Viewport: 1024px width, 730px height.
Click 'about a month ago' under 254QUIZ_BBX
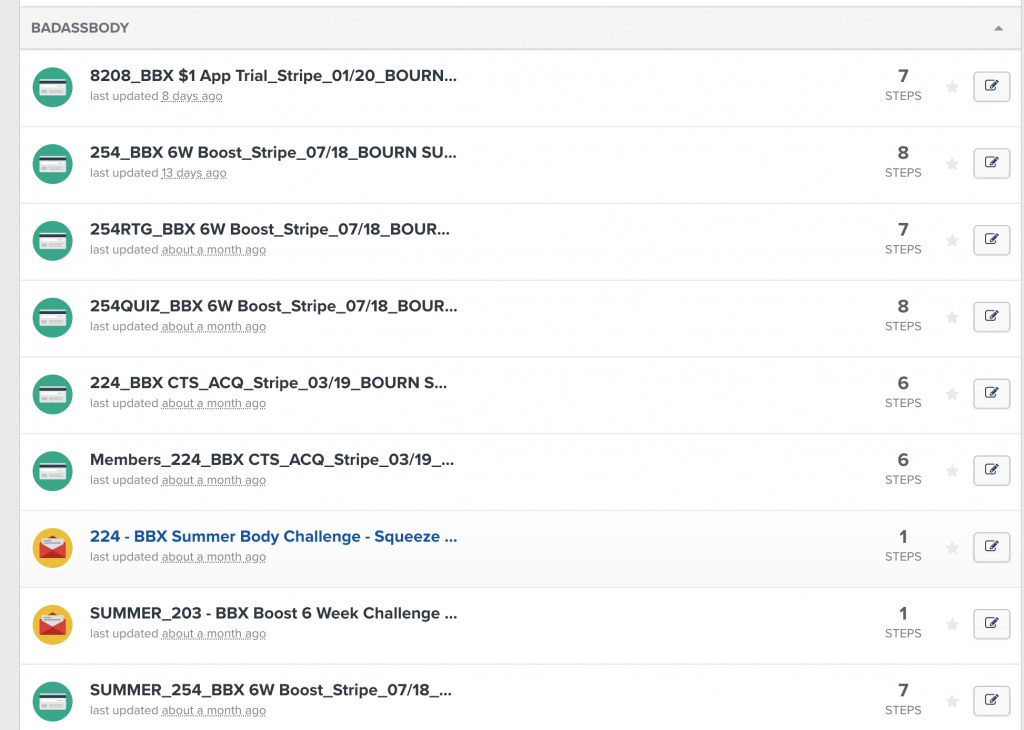point(214,326)
